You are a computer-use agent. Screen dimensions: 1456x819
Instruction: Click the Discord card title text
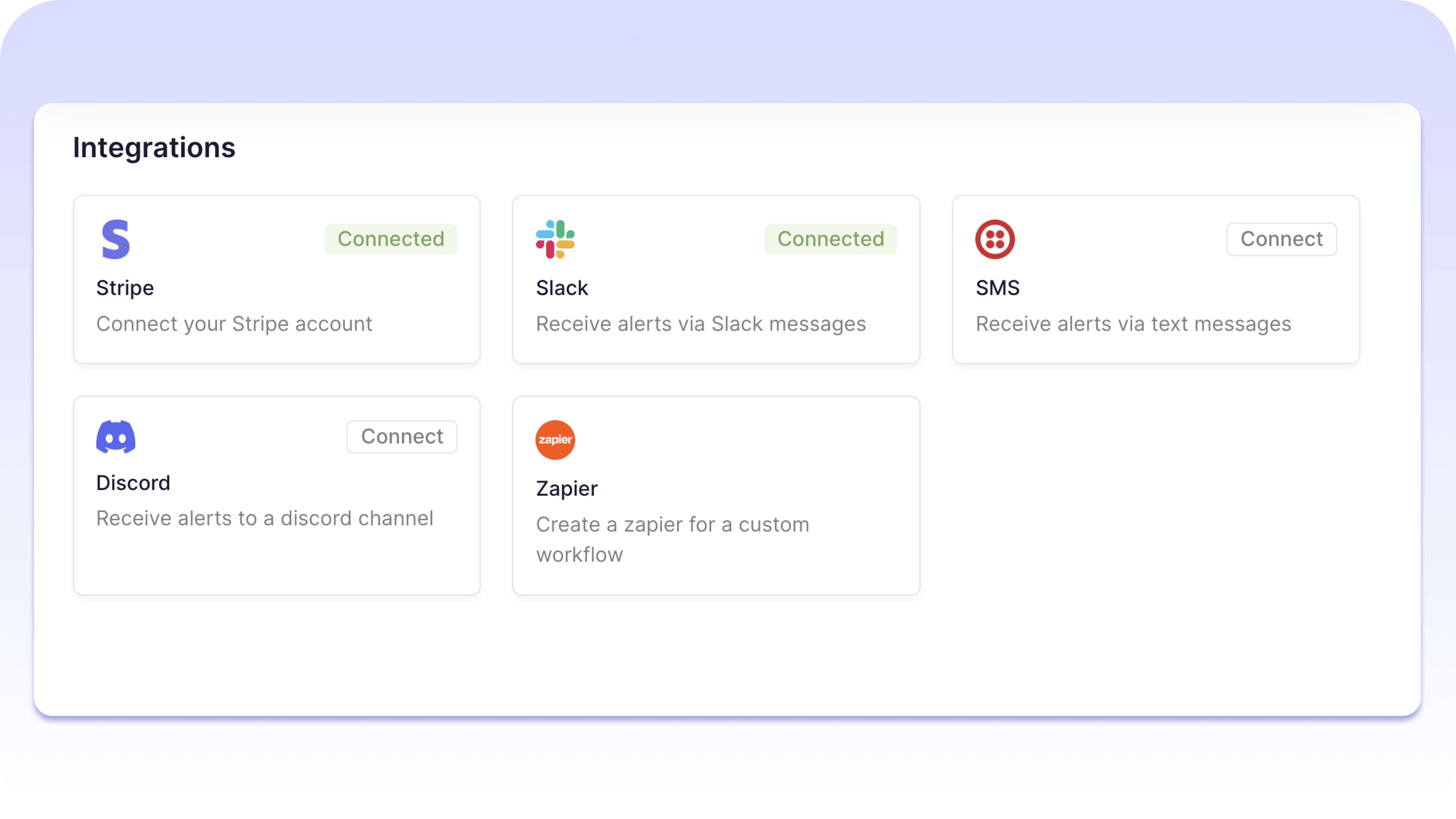coord(133,483)
